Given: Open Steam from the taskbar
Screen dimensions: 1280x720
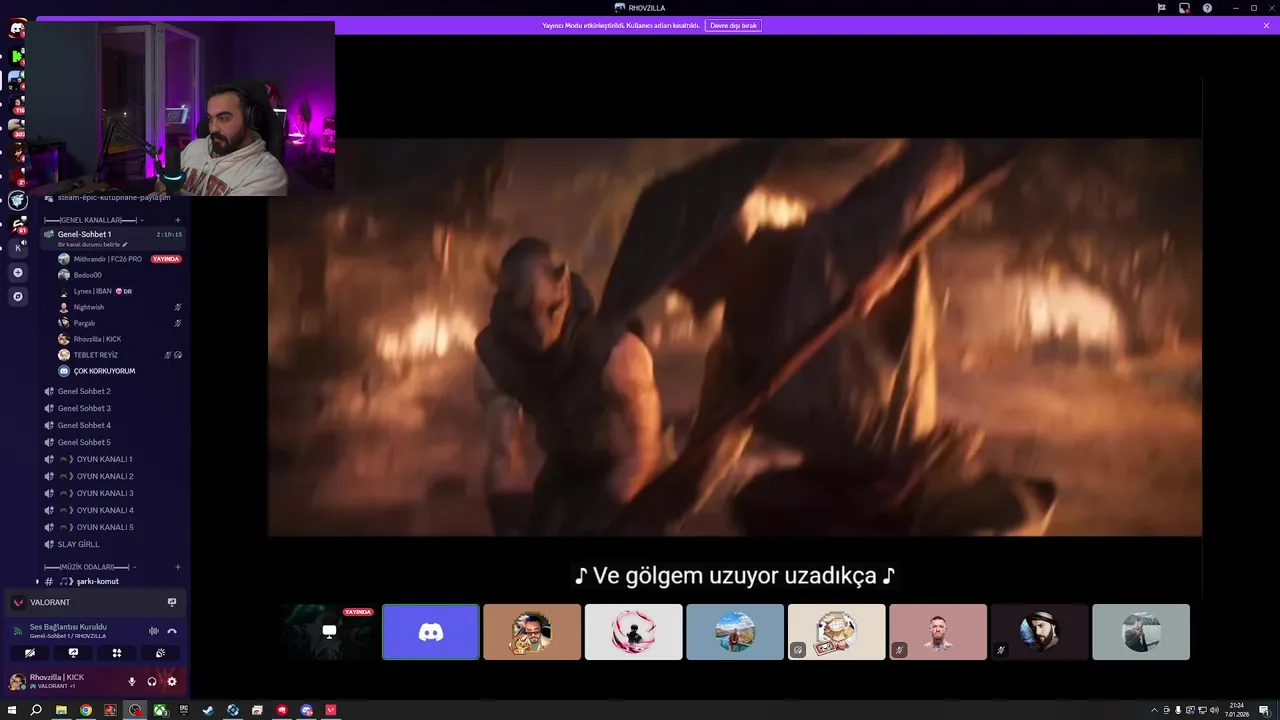Looking at the screenshot, I should pos(208,711).
